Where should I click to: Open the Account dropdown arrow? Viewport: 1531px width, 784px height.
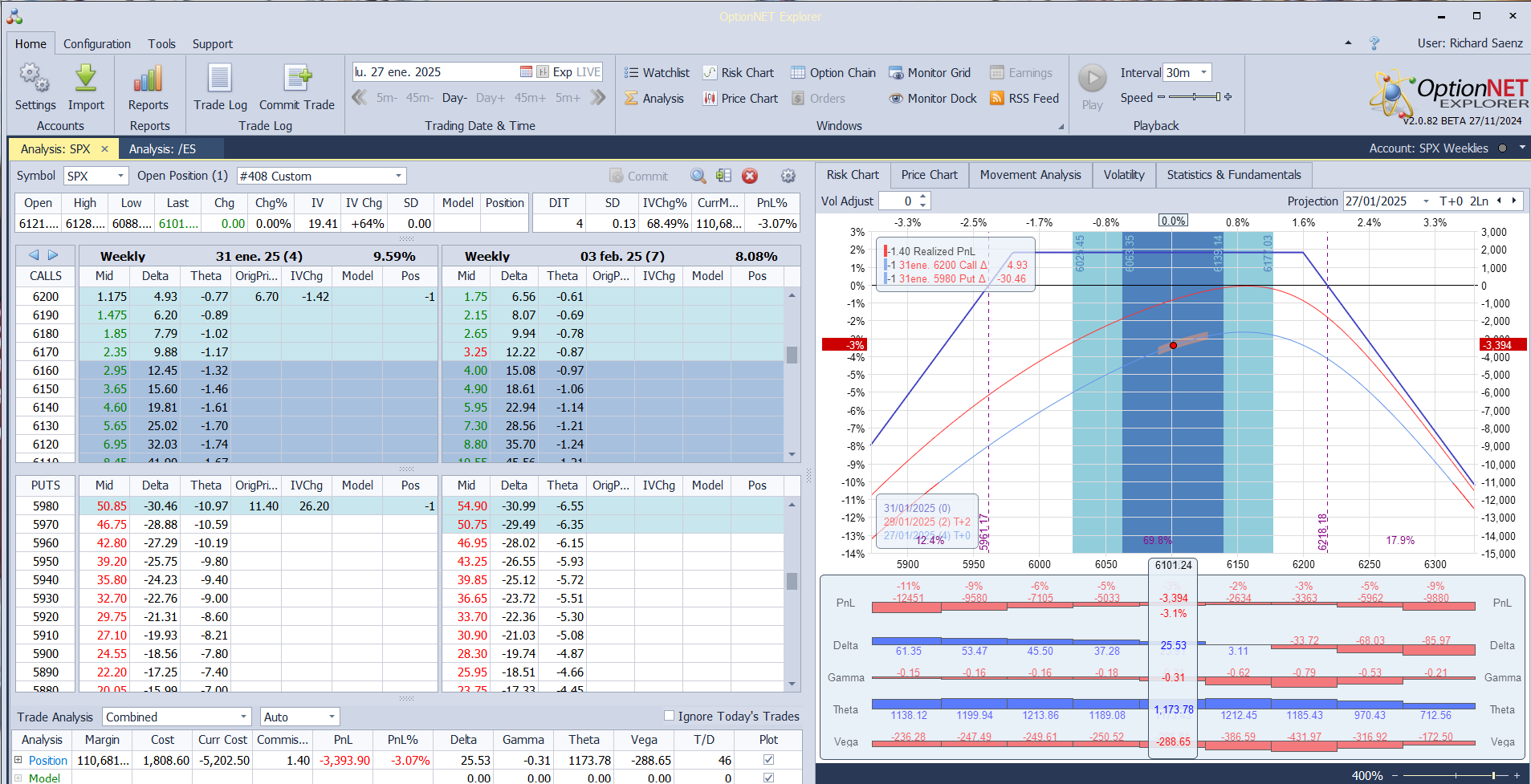(x=1522, y=148)
